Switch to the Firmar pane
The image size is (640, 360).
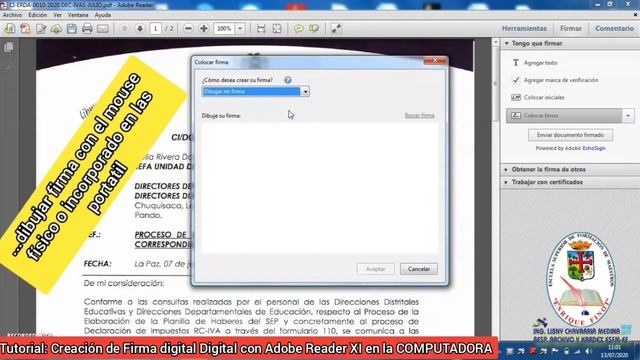[x=571, y=28]
